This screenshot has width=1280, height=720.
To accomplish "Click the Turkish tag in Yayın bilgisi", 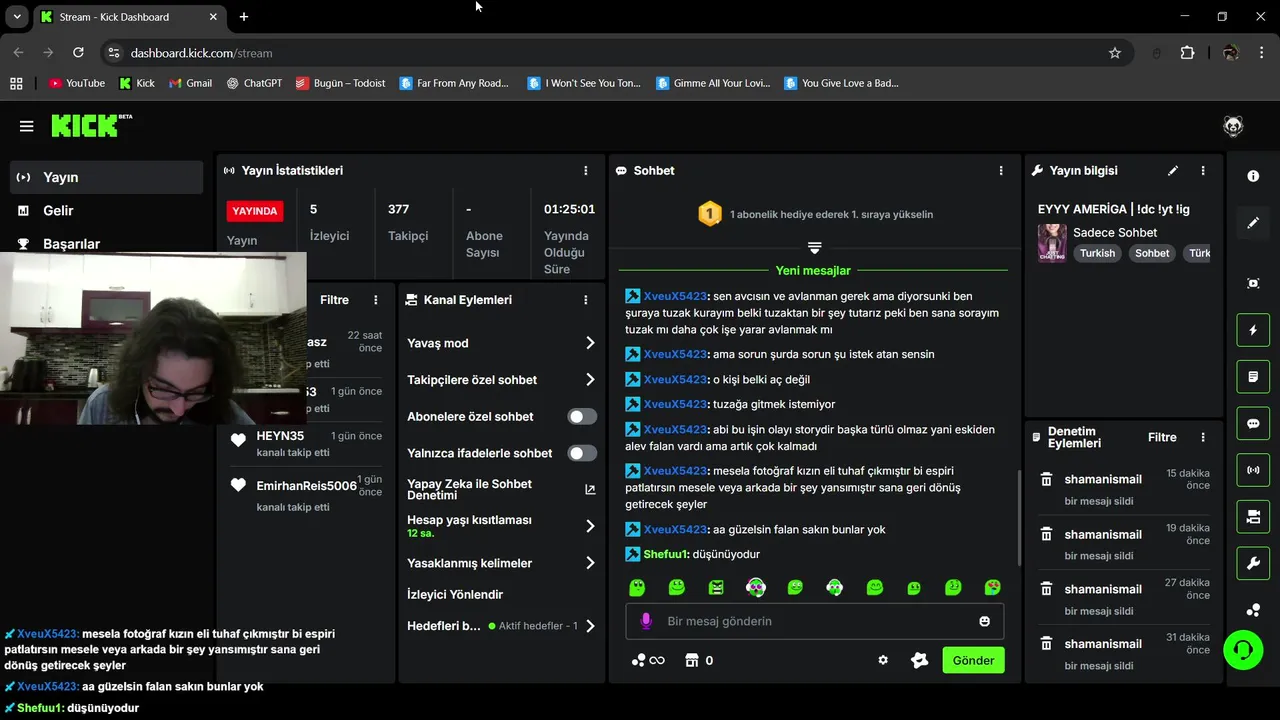I will pyautogui.click(x=1097, y=253).
